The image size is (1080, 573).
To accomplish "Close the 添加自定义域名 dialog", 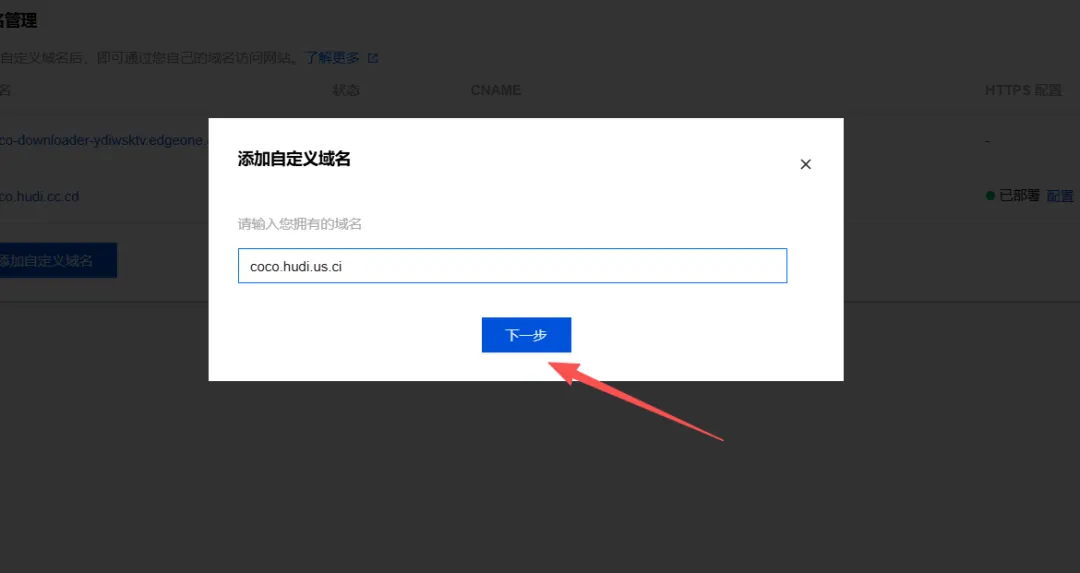I will [x=805, y=164].
